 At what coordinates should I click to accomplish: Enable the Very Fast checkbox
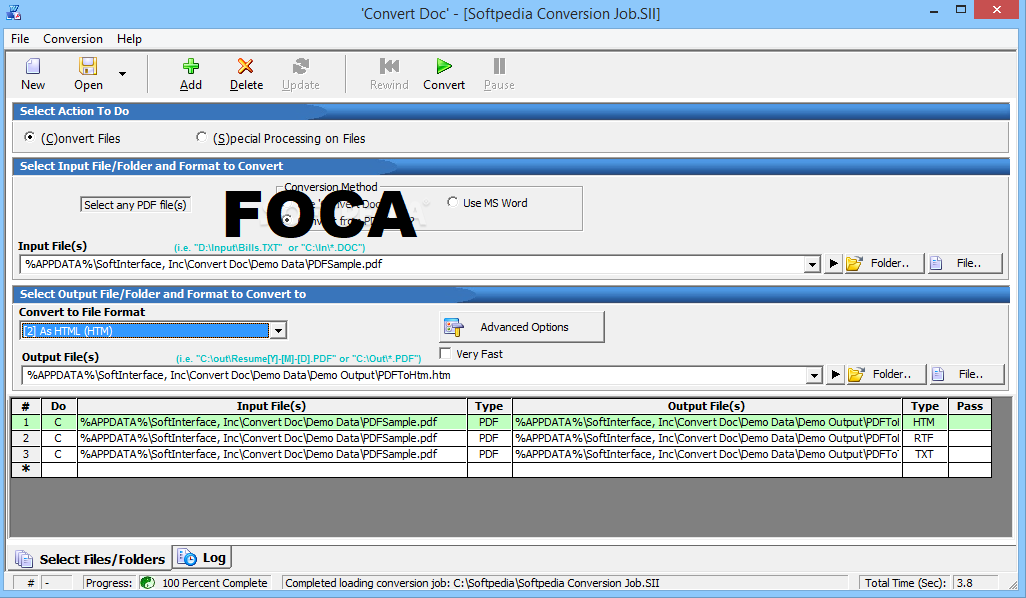coord(446,353)
